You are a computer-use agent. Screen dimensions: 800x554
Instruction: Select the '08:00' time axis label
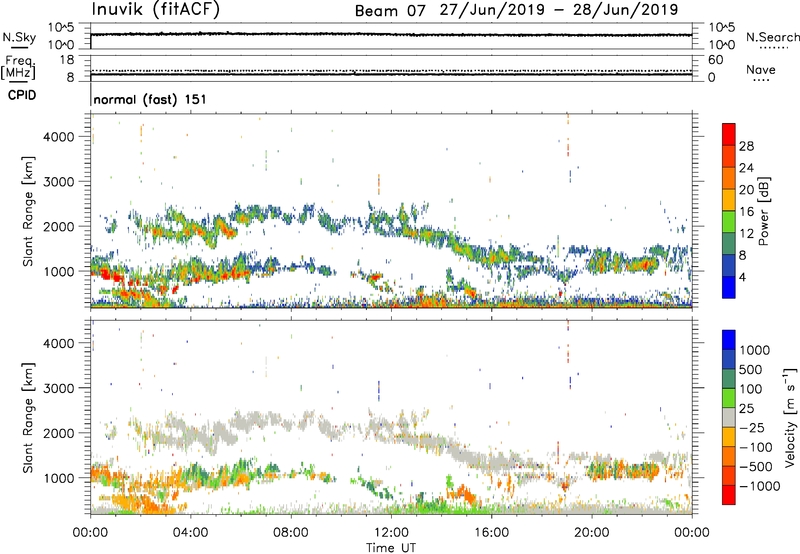click(x=290, y=533)
